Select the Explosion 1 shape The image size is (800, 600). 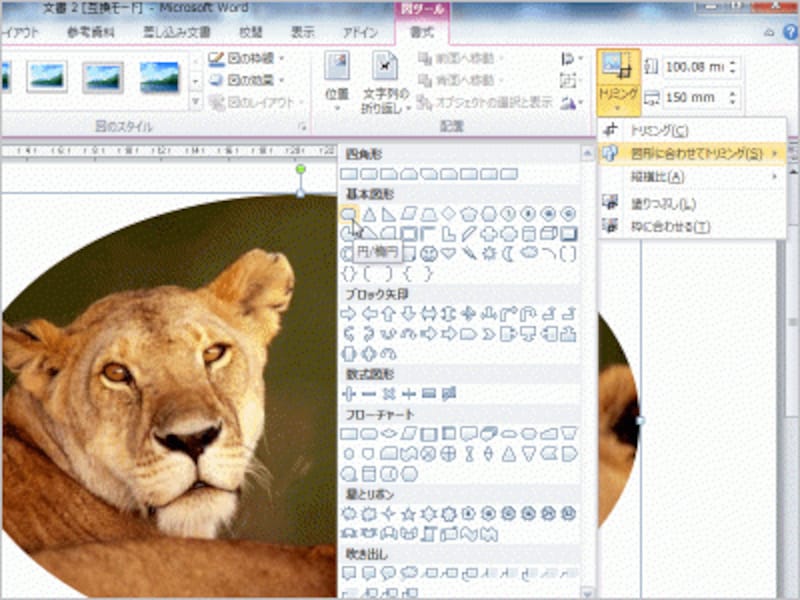click(349, 514)
